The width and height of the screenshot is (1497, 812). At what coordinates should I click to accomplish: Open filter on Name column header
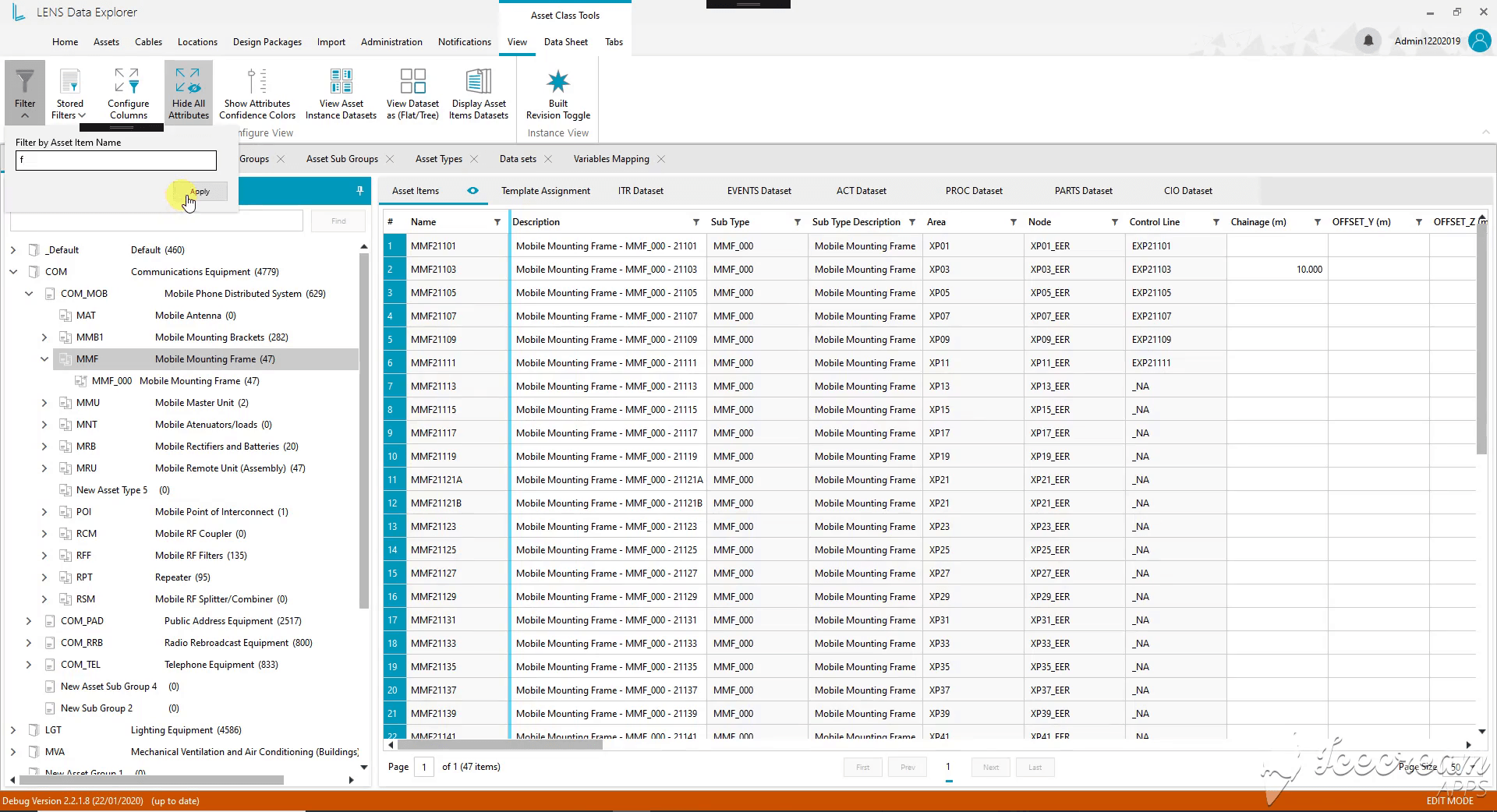[497, 222]
